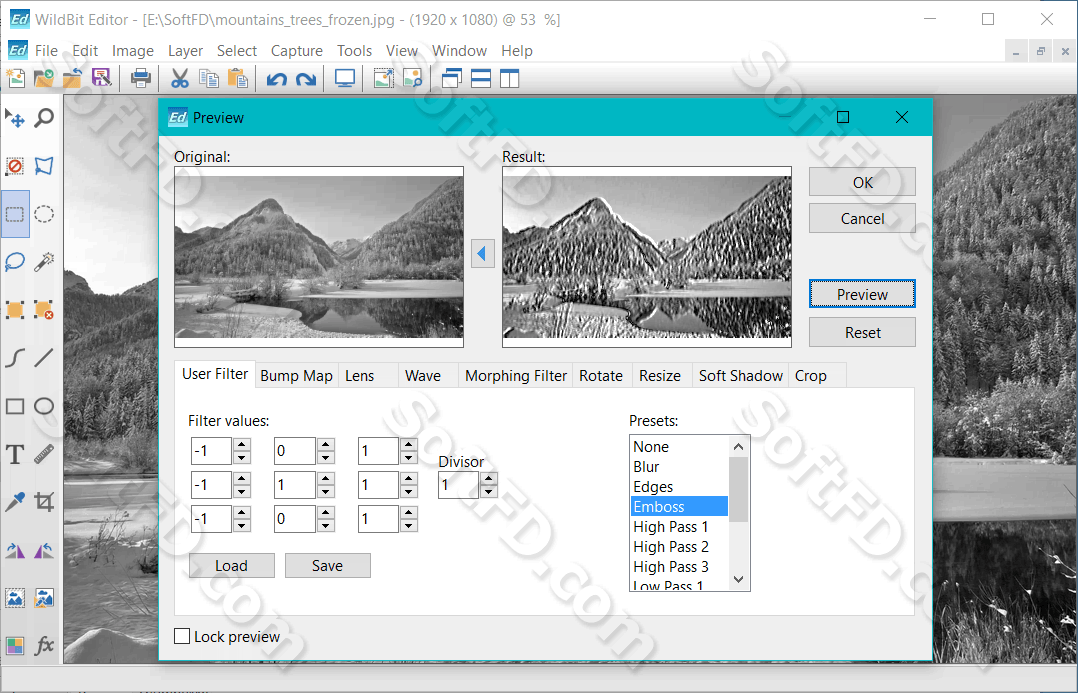1078x693 pixels.
Task: Click the Load filter button
Action: (232, 565)
